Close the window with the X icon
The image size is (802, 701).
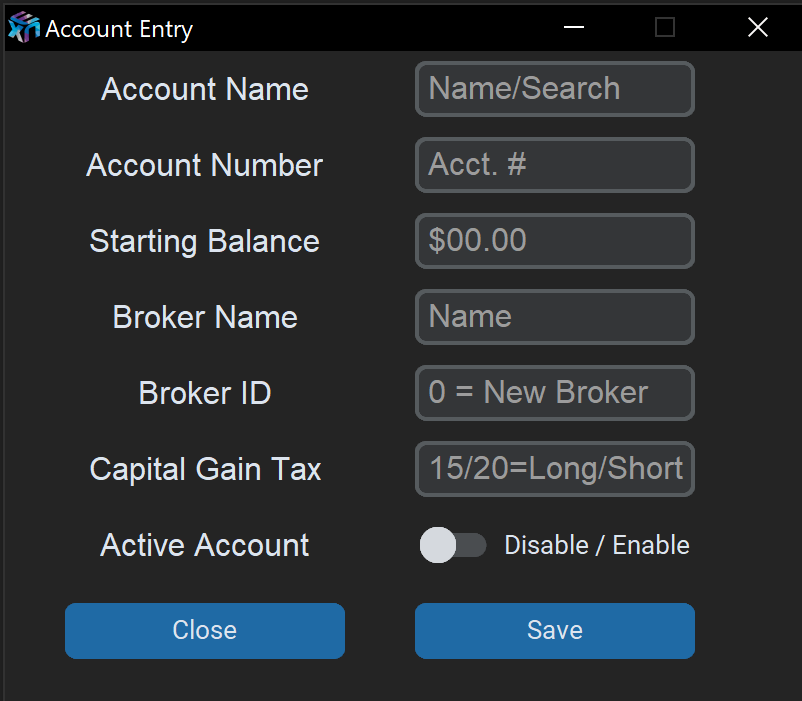(757, 28)
